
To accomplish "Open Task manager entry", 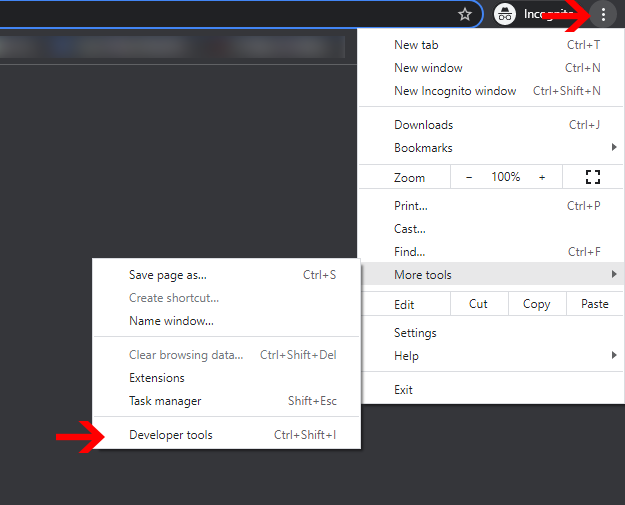I will [x=165, y=401].
